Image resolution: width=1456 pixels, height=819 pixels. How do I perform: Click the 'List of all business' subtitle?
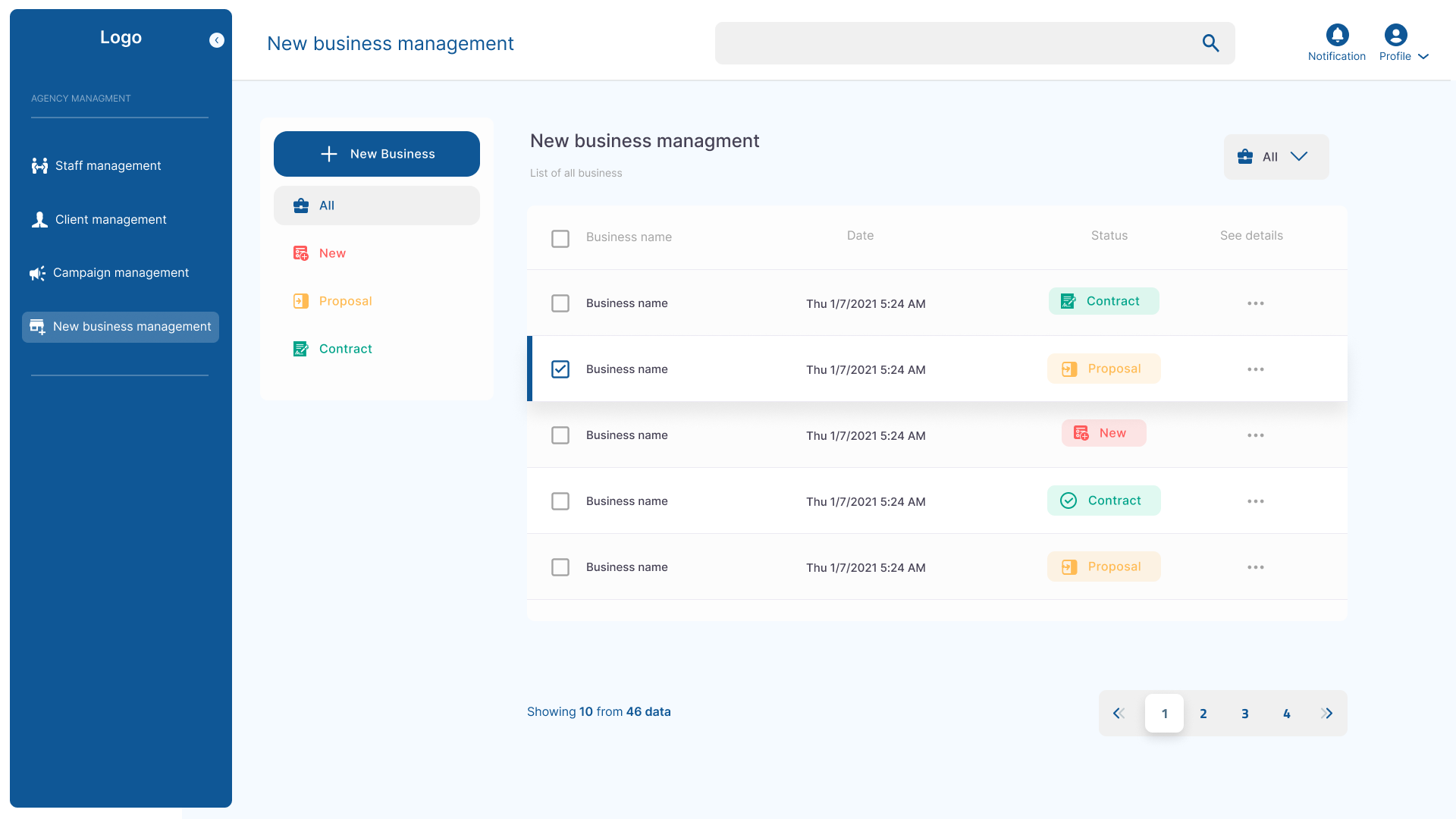(576, 174)
